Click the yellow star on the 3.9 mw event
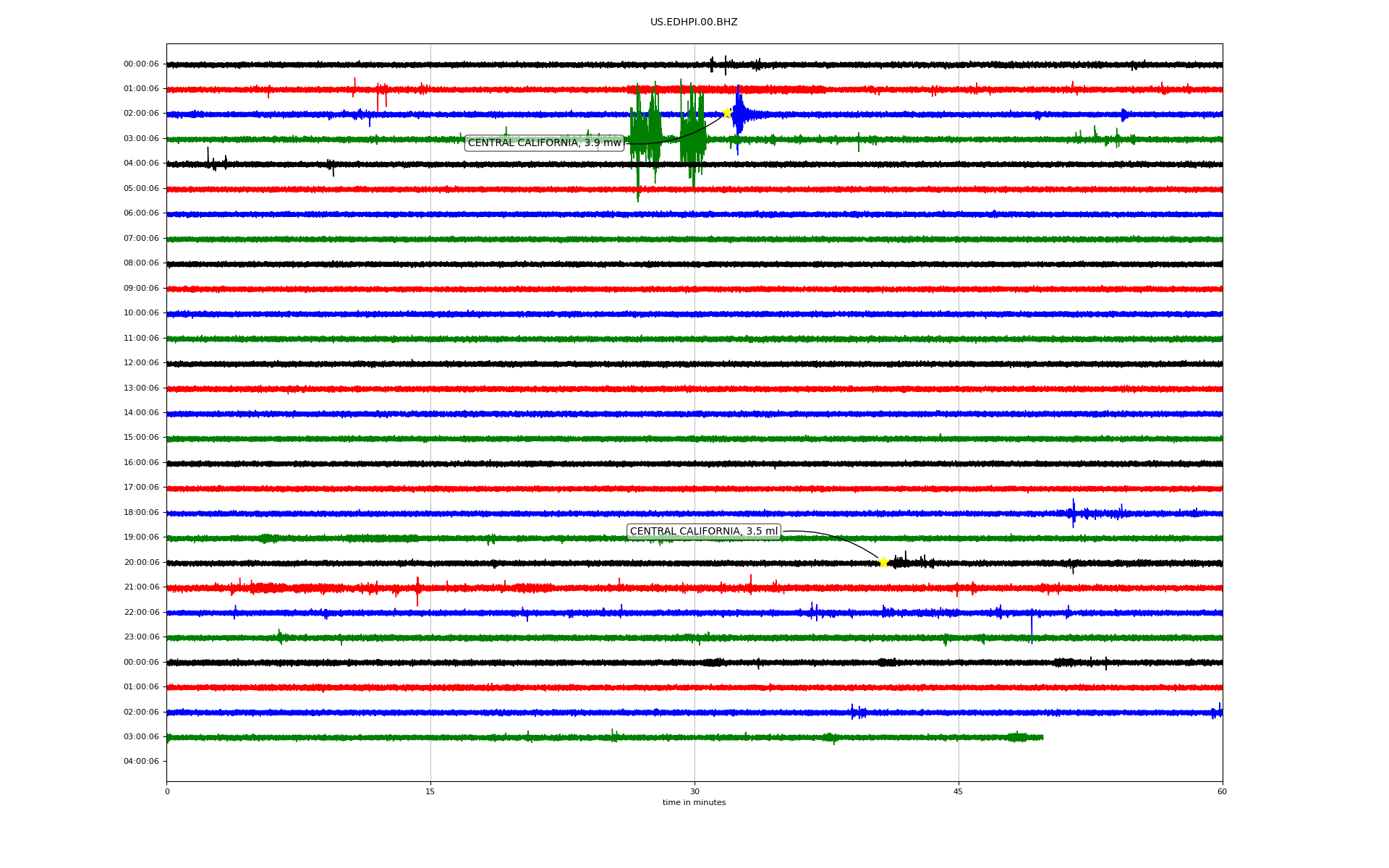Viewport: 1389px width, 868px height. click(x=727, y=113)
